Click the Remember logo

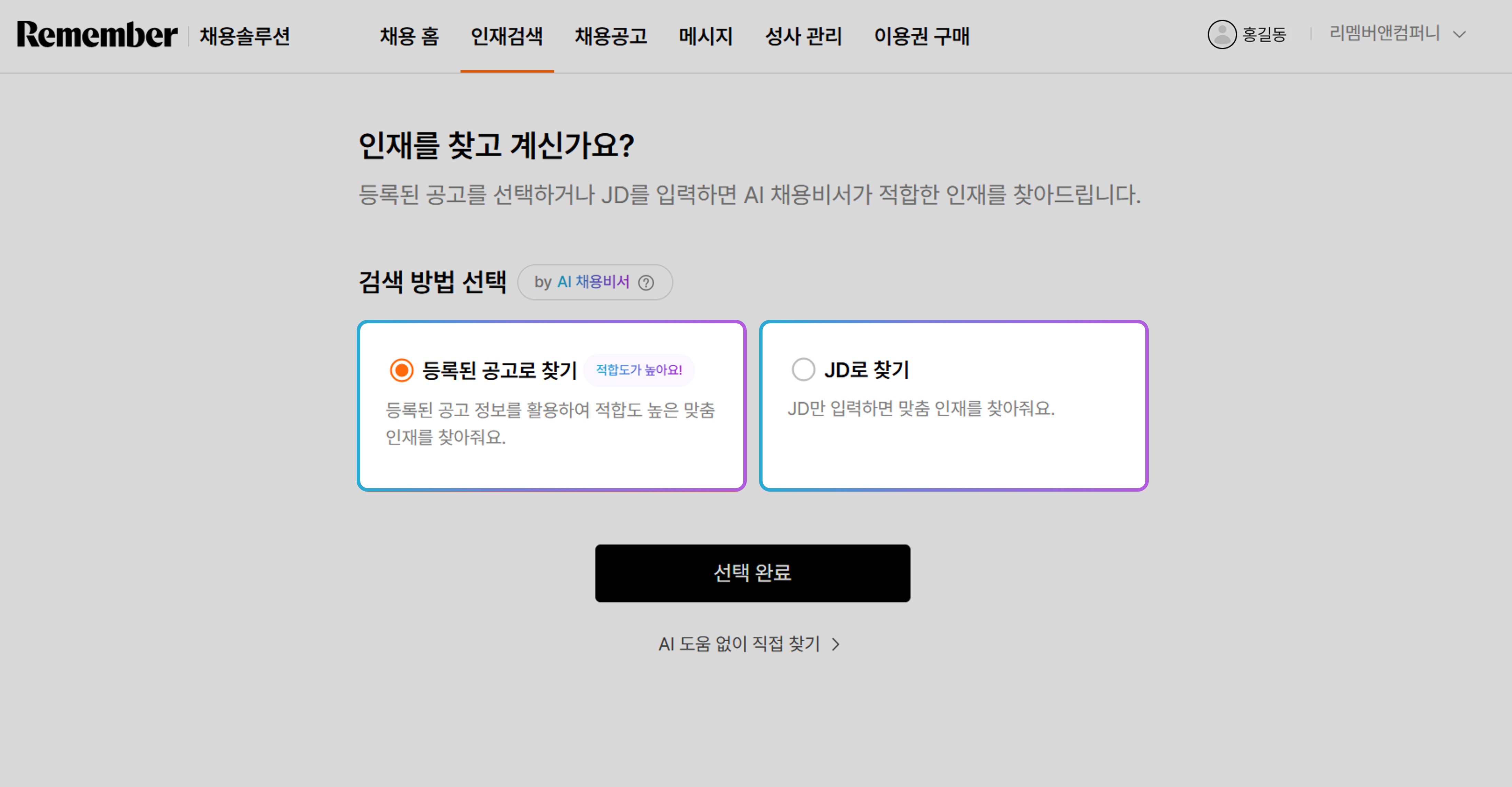(97, 35)
